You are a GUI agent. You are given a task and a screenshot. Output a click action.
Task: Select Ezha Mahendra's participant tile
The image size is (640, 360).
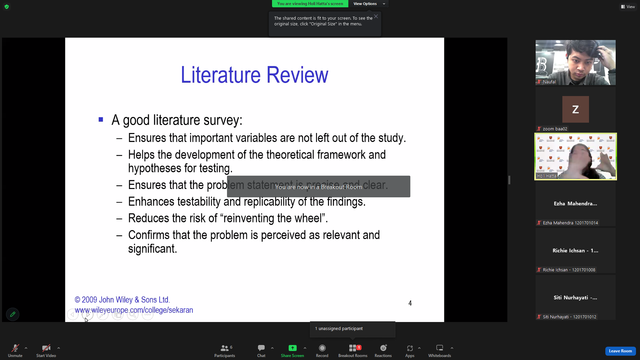tap(576, 203)
